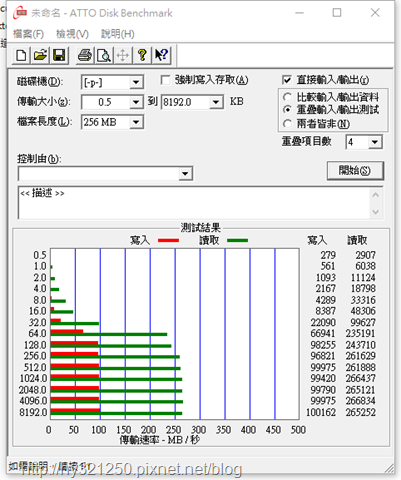
Task: Click the New file toolbar icon
Action: point(22,55)
